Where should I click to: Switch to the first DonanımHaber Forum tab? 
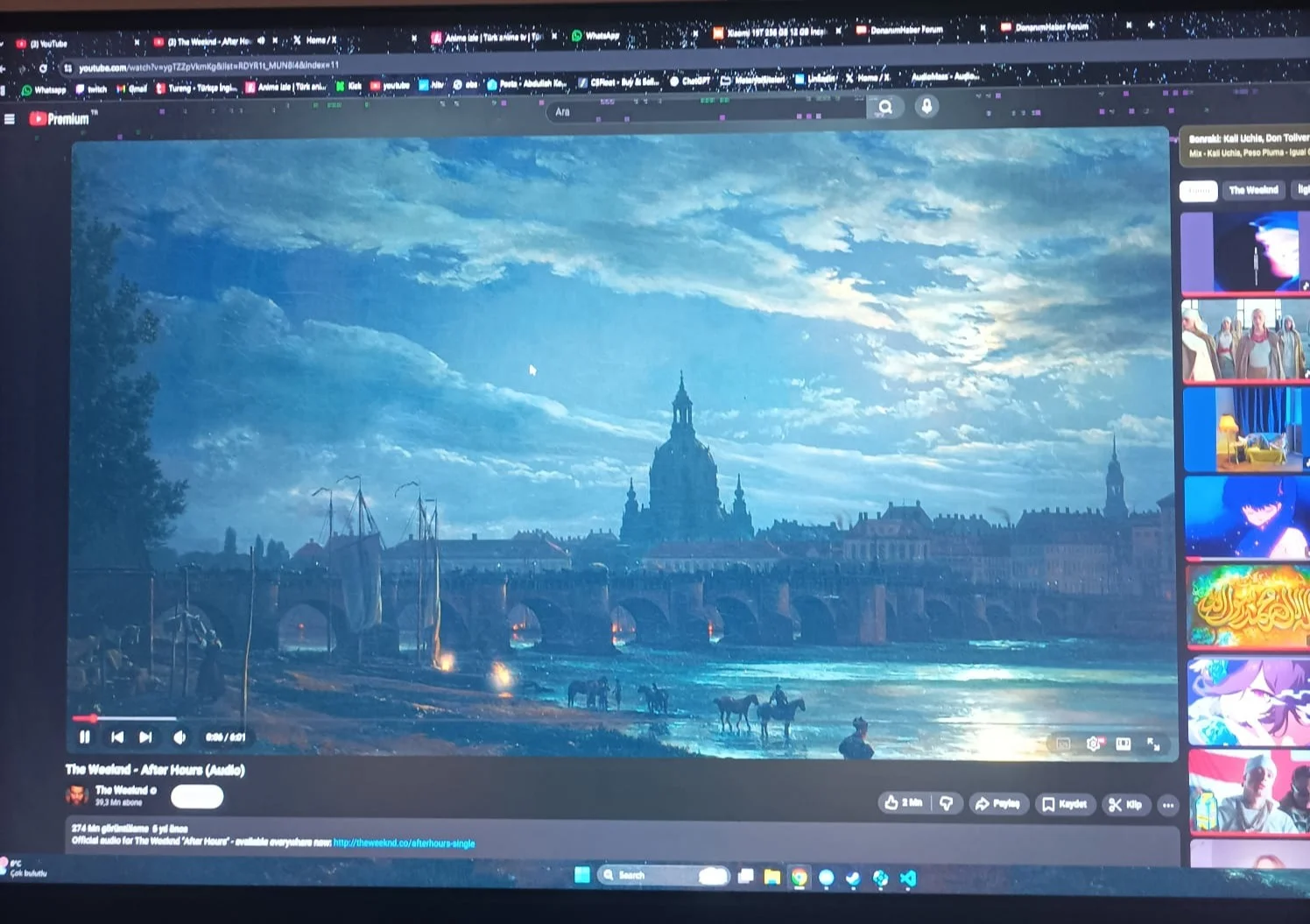918,30
